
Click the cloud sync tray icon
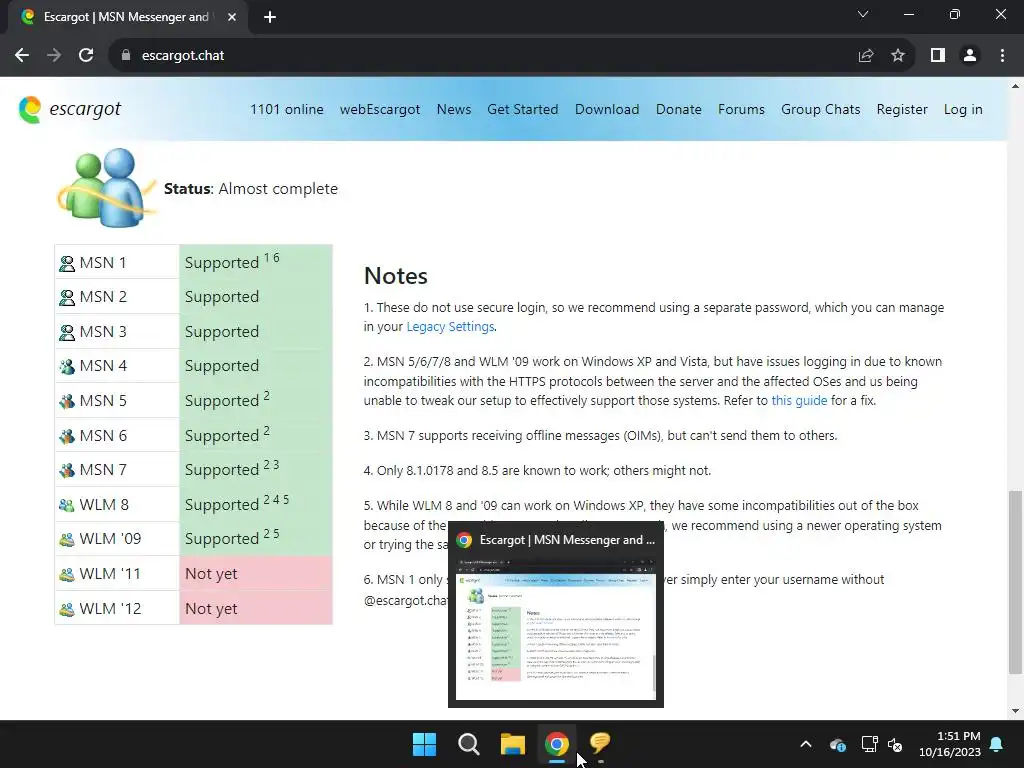(x=838, y=744)
